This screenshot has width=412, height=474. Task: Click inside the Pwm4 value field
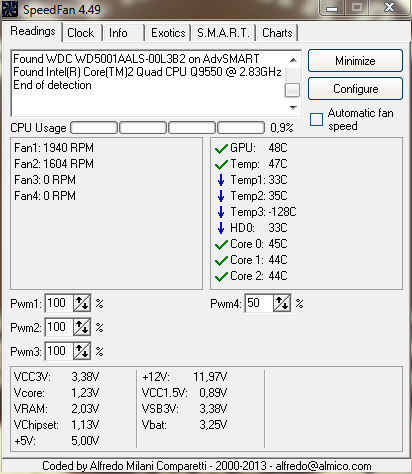coord(259,303)
